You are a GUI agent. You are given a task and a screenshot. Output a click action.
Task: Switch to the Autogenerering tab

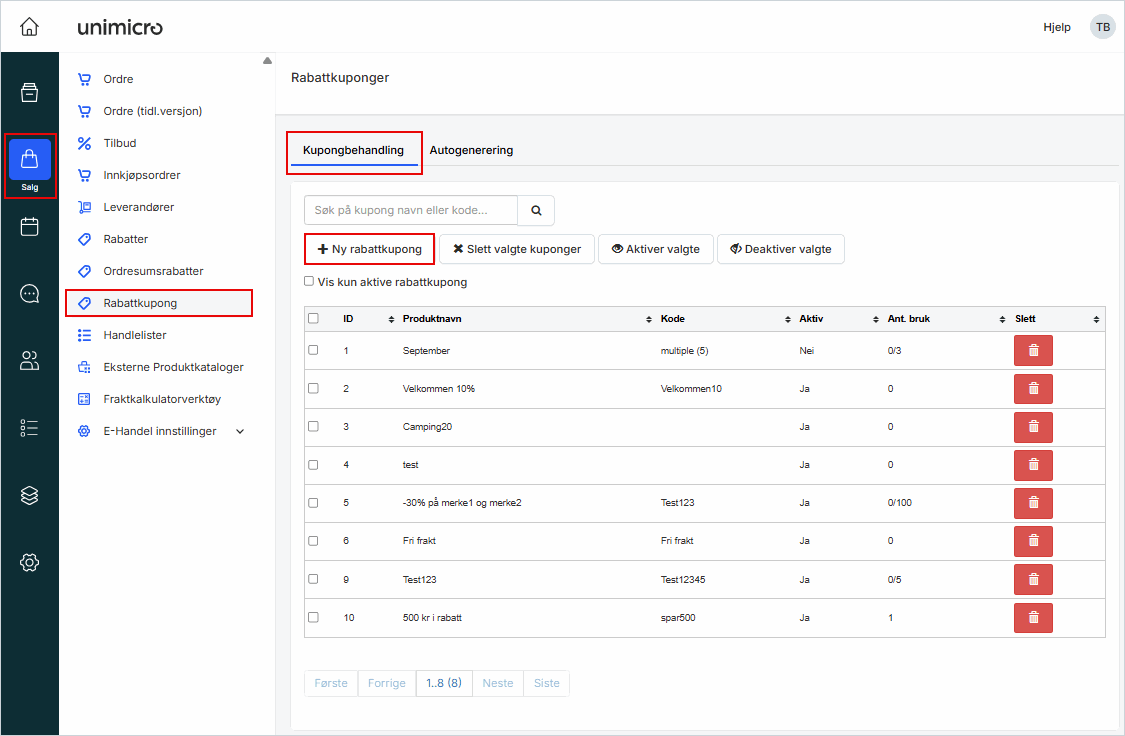pos(471,150)
